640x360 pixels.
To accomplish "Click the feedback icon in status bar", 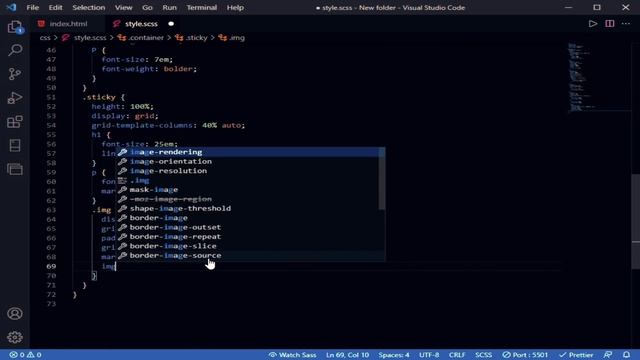I will coord(608,355).
